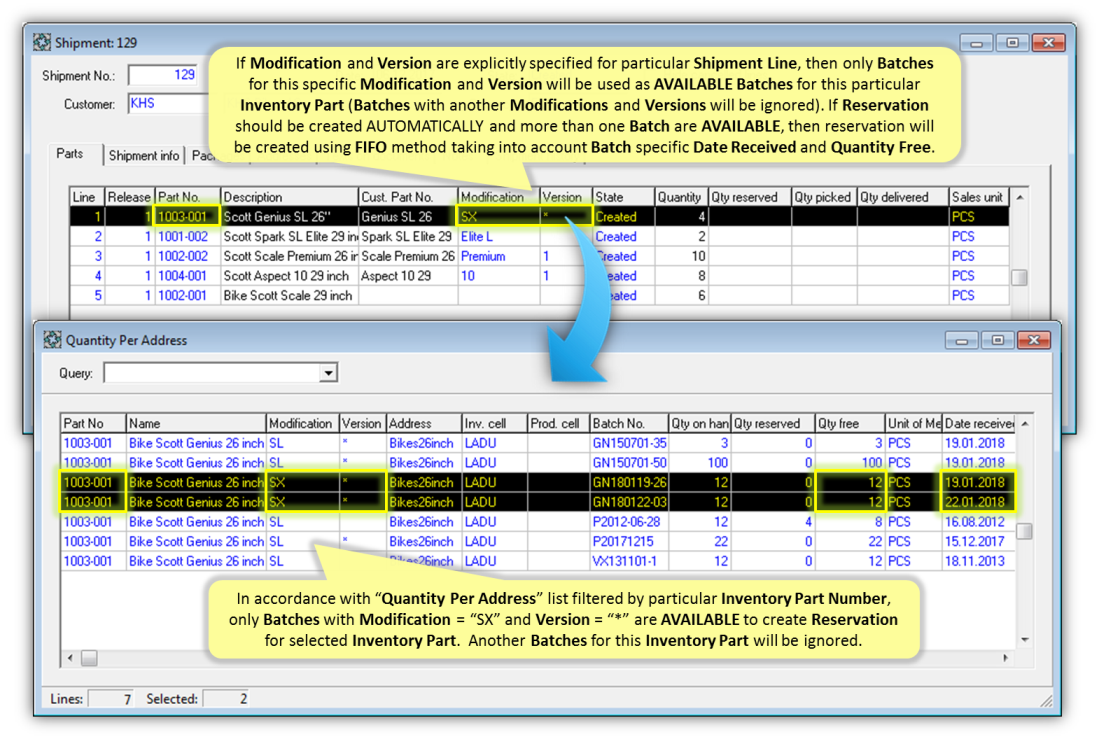Click the Quantity Per Address window icon
The height and width of the screenshot is (739, 1099).
click(53, 340)
